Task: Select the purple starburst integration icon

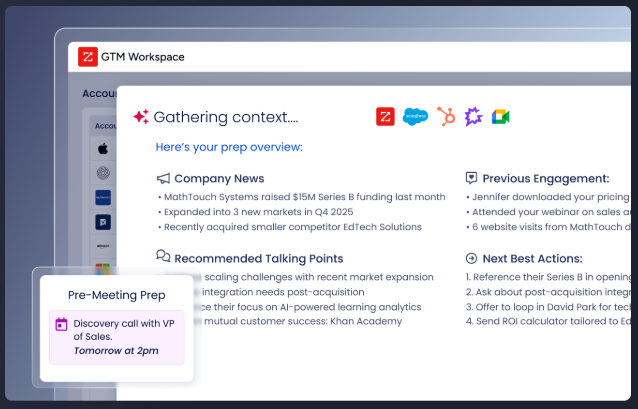Action: (473, 117)
